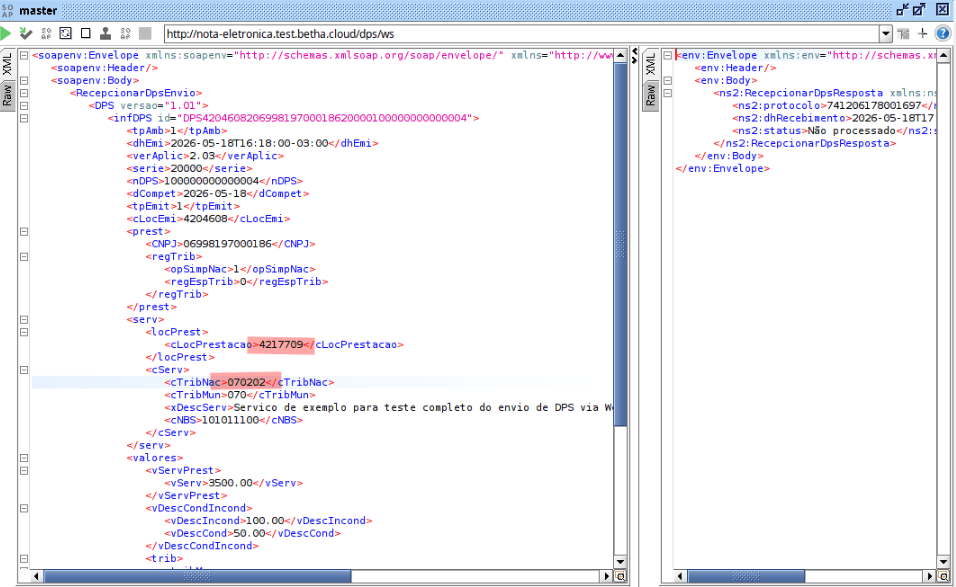Submit the request with the green play button
The image size is (956, 587).
(5, 34)
